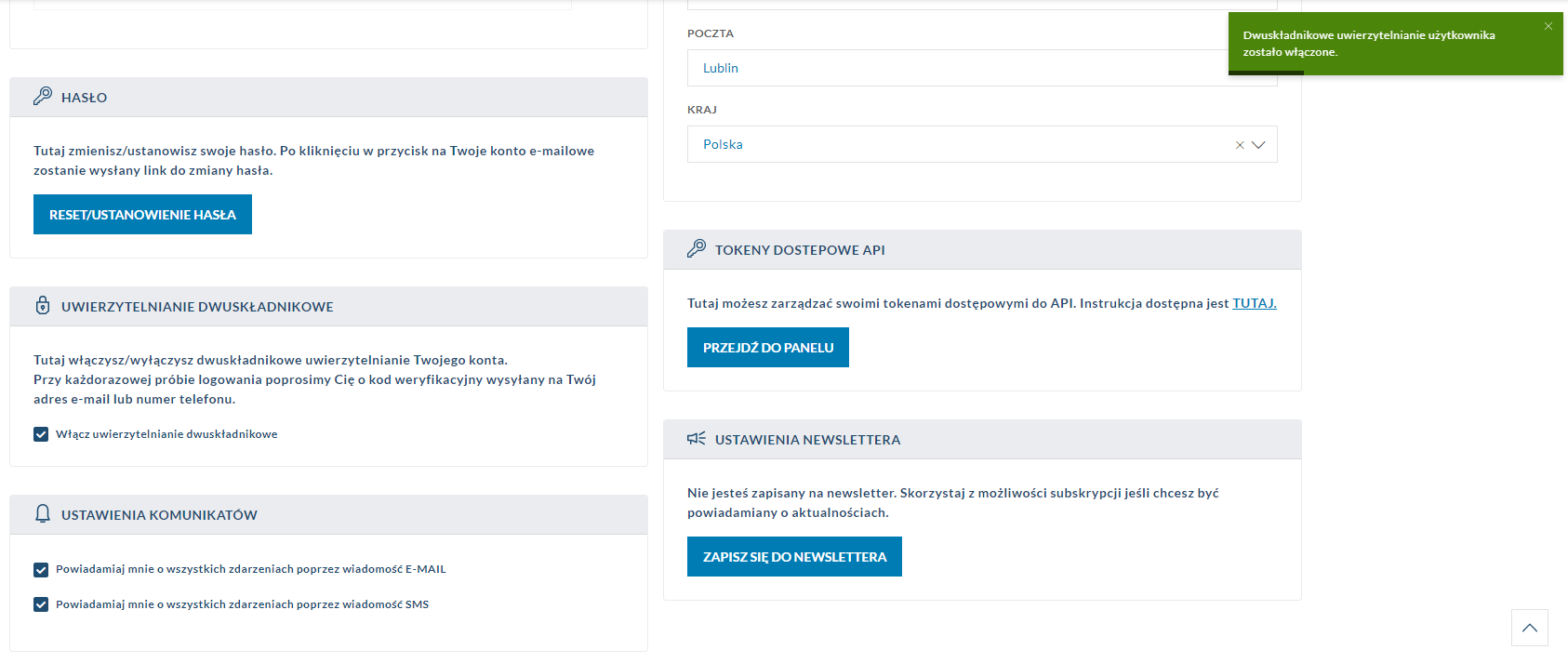
Task: Click the megaphone icon beside USTAWIENIA NEWSLETTERA
Action: (697, 439)
